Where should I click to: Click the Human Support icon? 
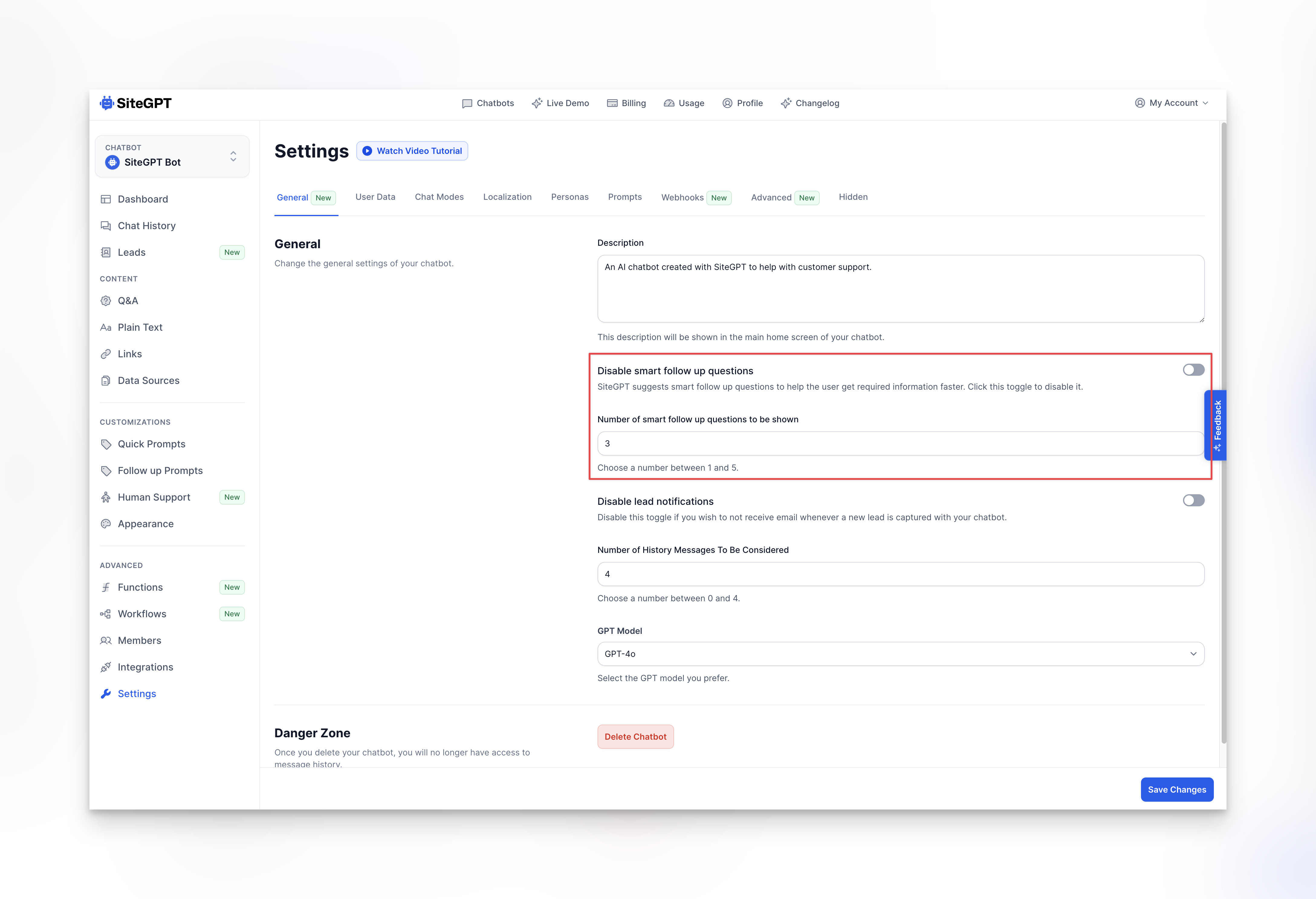(x=105, y=497)
